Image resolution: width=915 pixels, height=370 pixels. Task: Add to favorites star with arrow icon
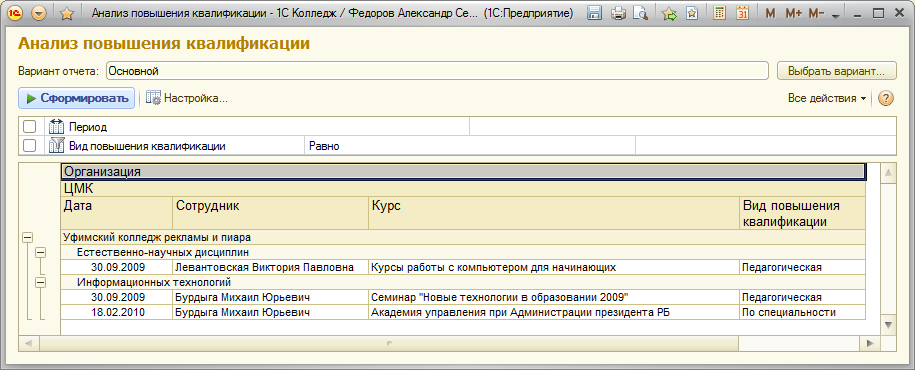(669, 13)
